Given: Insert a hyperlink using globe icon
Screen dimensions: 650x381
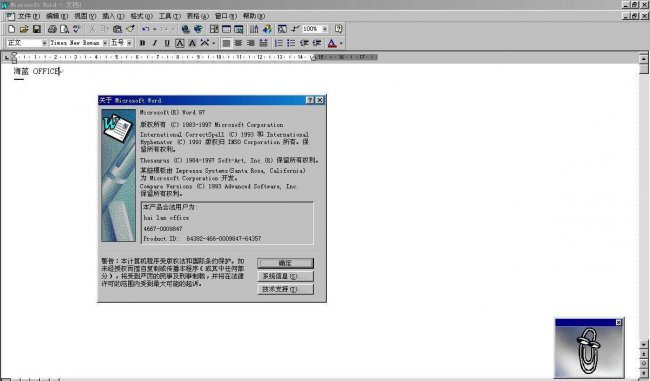Looking at the screenshot, I should click(x=185, y=29).
